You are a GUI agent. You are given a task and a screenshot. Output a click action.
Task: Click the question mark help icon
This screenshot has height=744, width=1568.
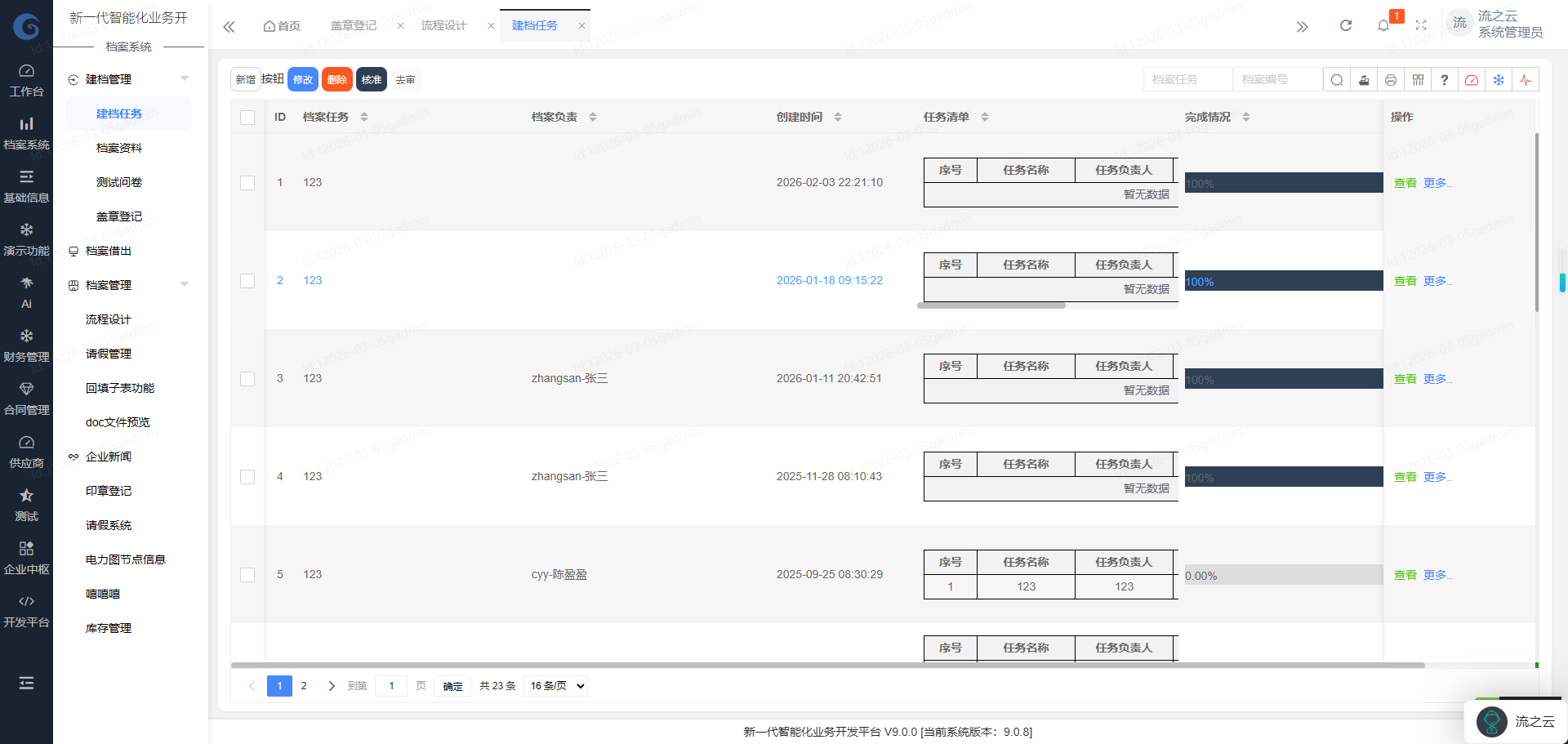pyautogui.click(x=1445, y=80)
